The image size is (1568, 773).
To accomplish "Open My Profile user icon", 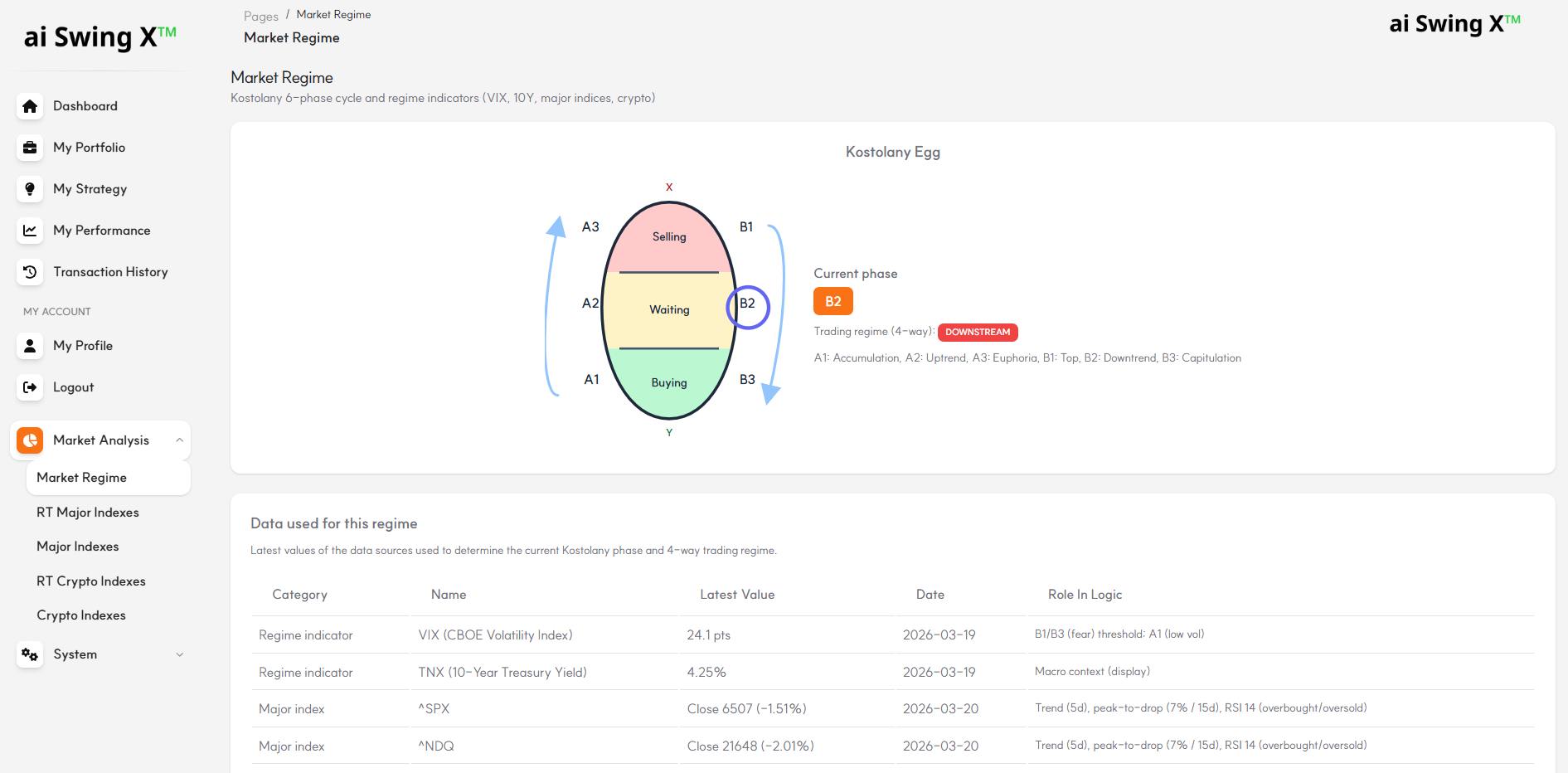I will tap(30, 346).
